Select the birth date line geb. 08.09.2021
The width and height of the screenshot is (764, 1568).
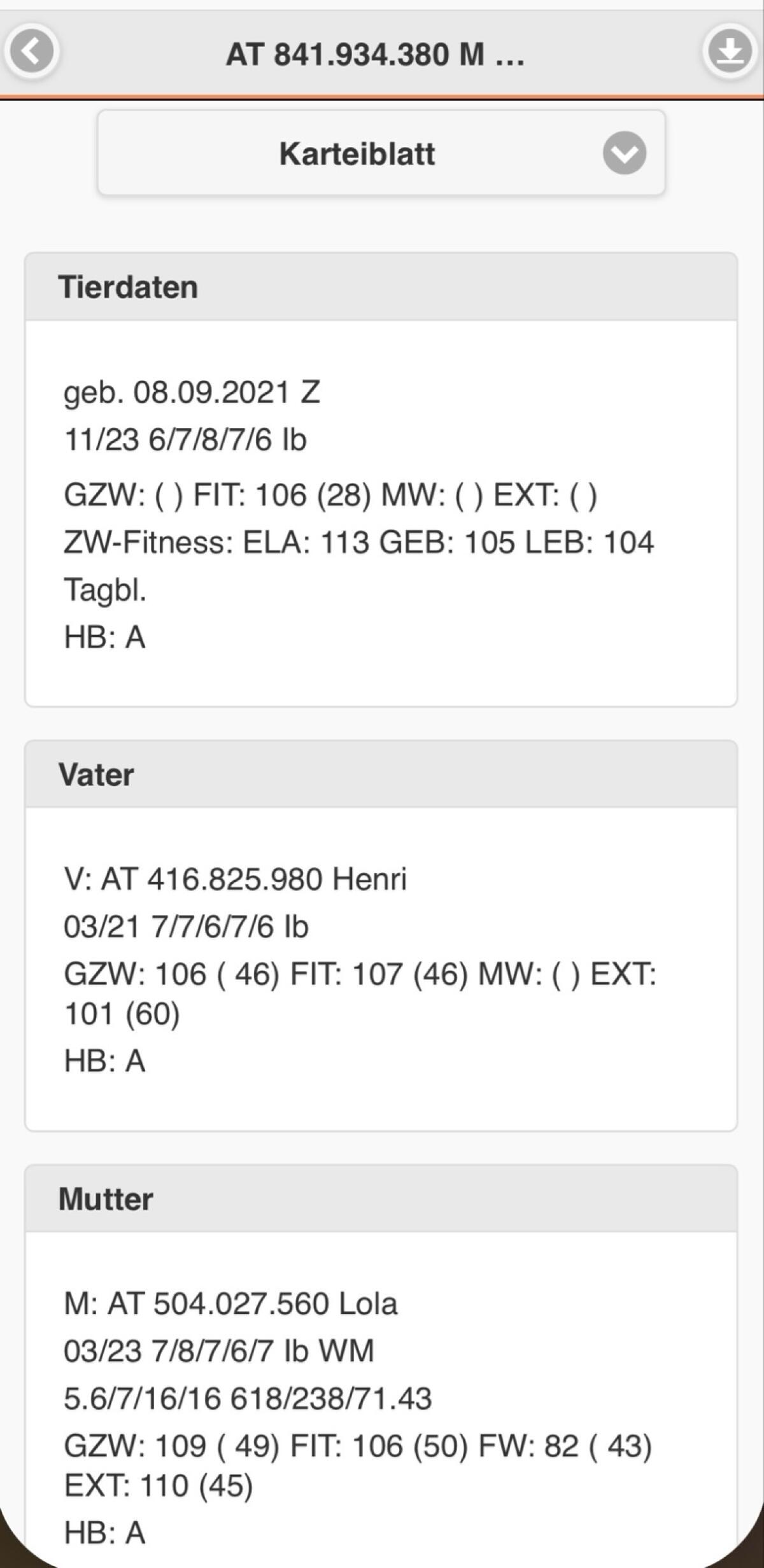192,392
